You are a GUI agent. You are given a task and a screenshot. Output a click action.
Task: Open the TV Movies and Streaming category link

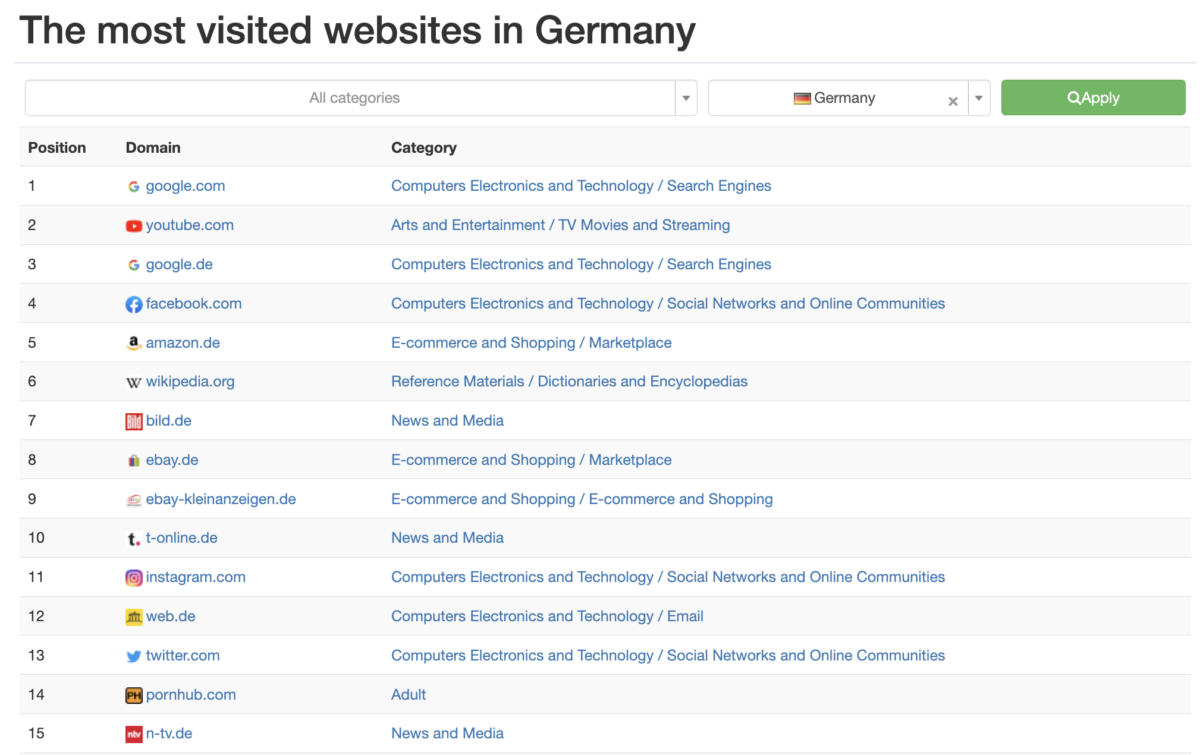tap(560, 225)
